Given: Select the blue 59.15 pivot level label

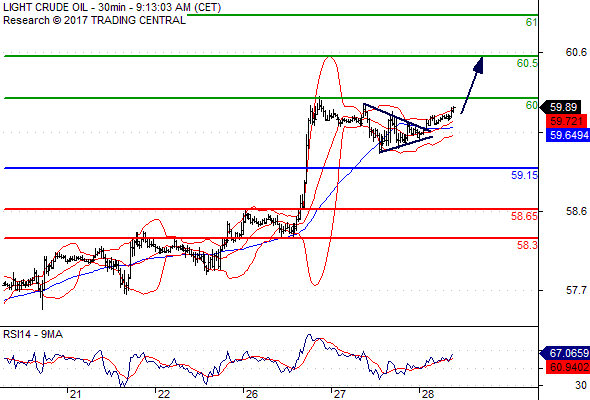Looking at the screenshot, I should (525, 175).
